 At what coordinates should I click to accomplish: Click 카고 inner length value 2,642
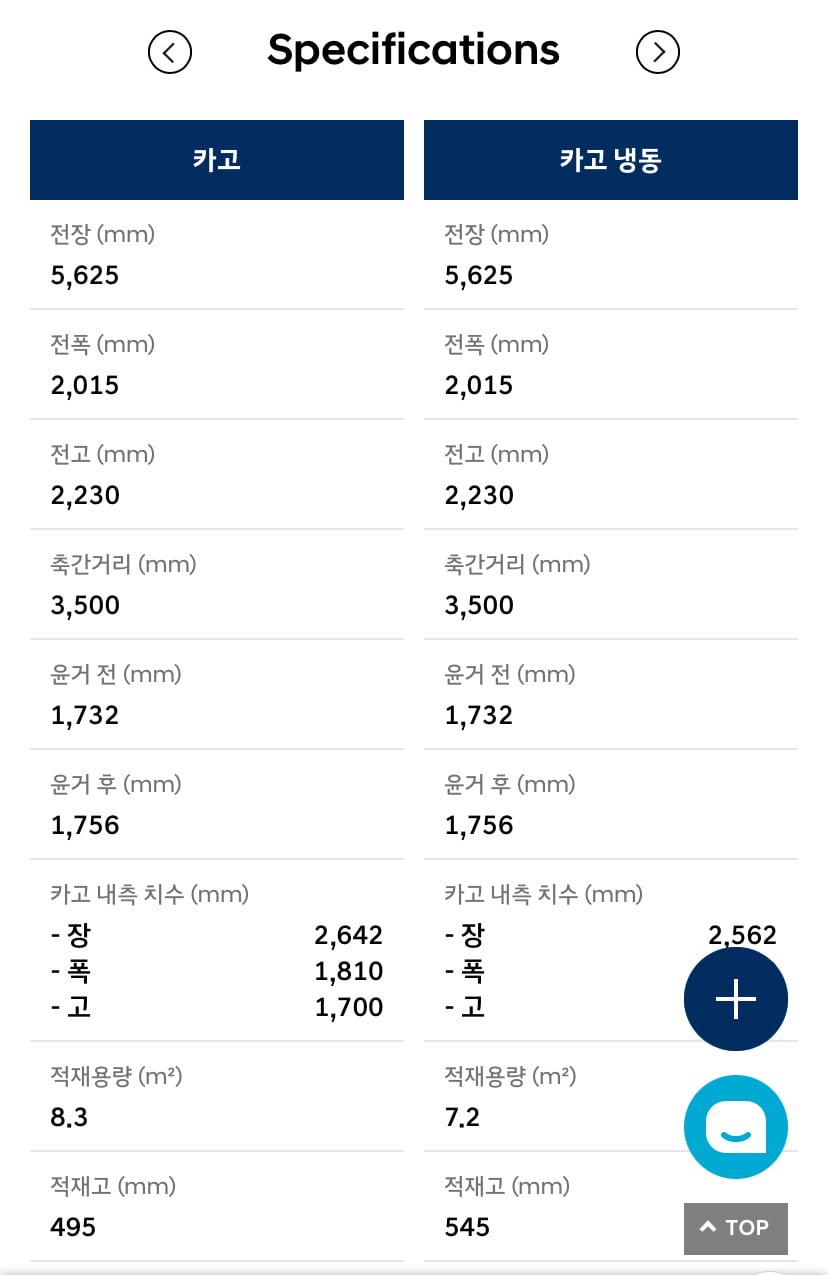(349, 936)
